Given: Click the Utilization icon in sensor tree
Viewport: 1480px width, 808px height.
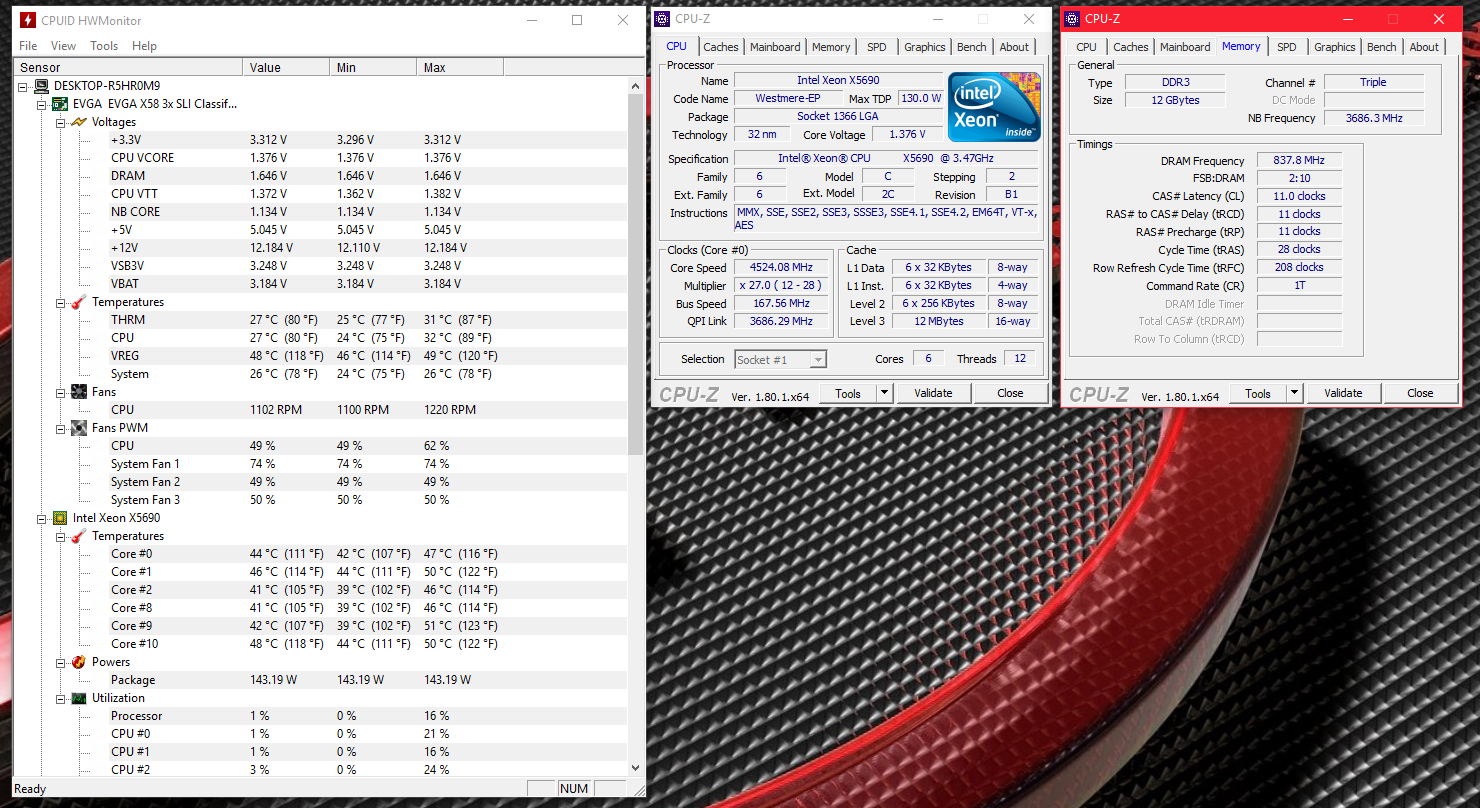Looking at the screenshot, I should 79,698.
